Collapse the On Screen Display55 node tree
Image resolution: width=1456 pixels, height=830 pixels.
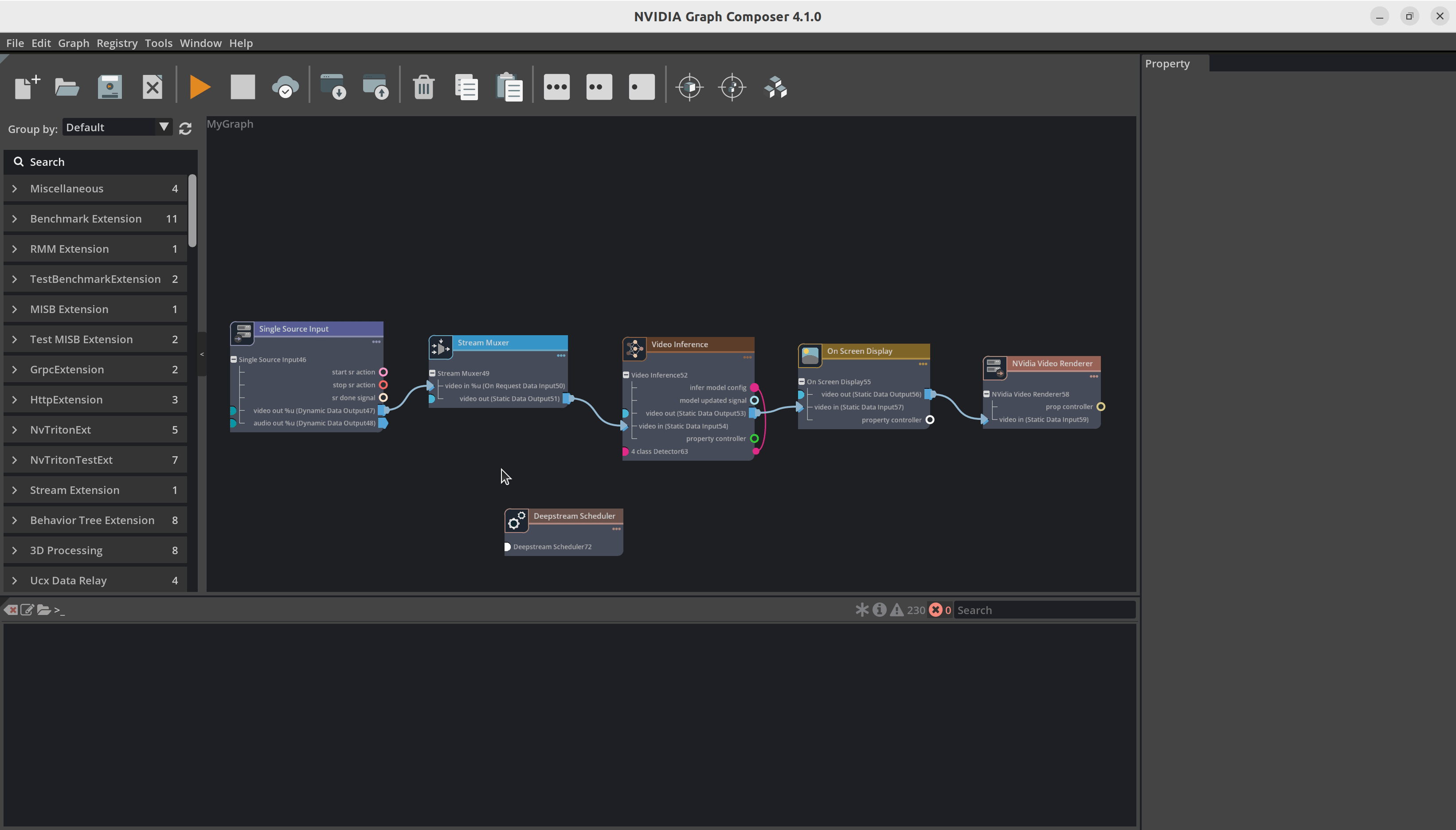coord(801,382)
